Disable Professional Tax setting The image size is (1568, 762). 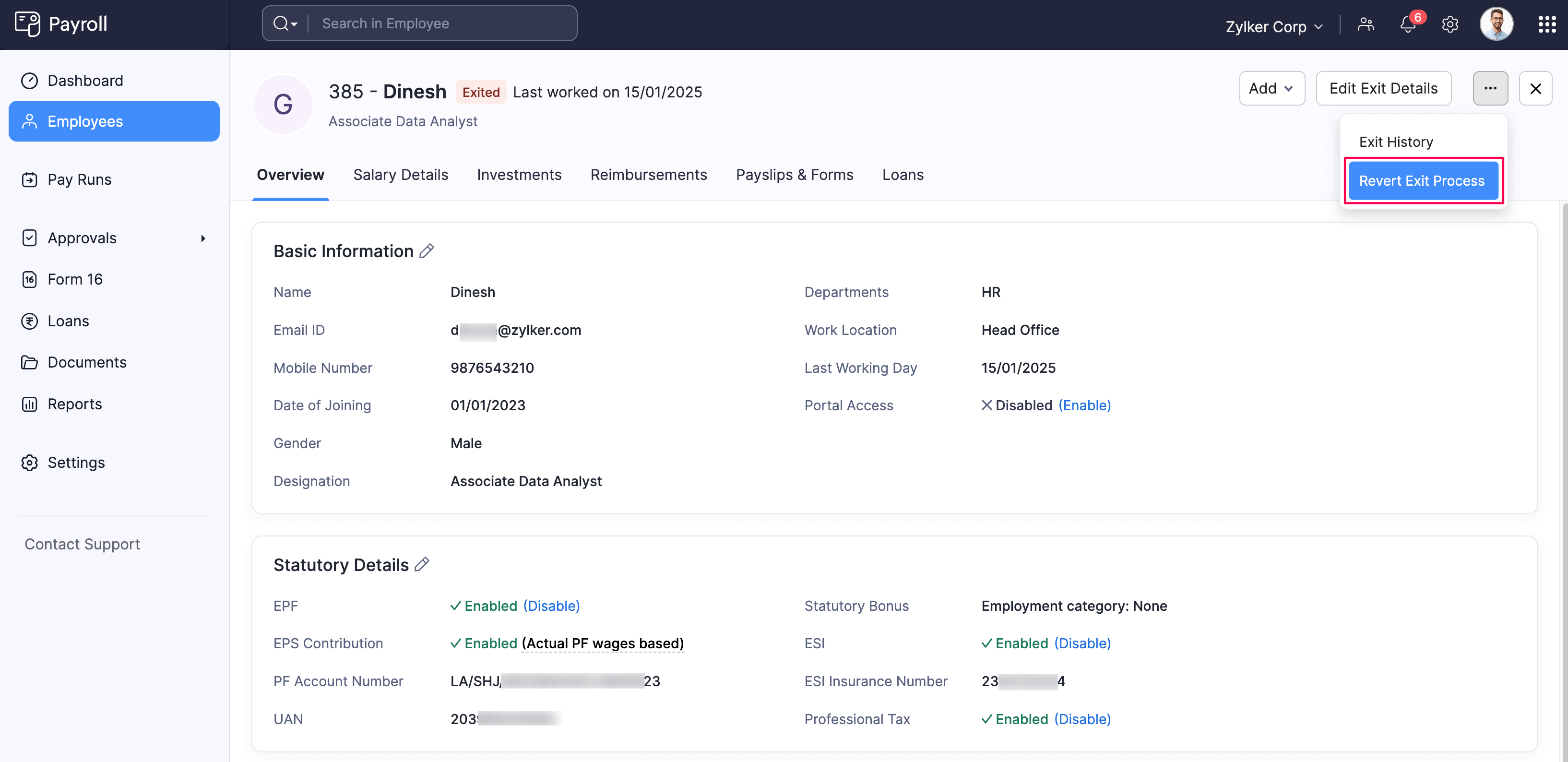point(1082,719)
